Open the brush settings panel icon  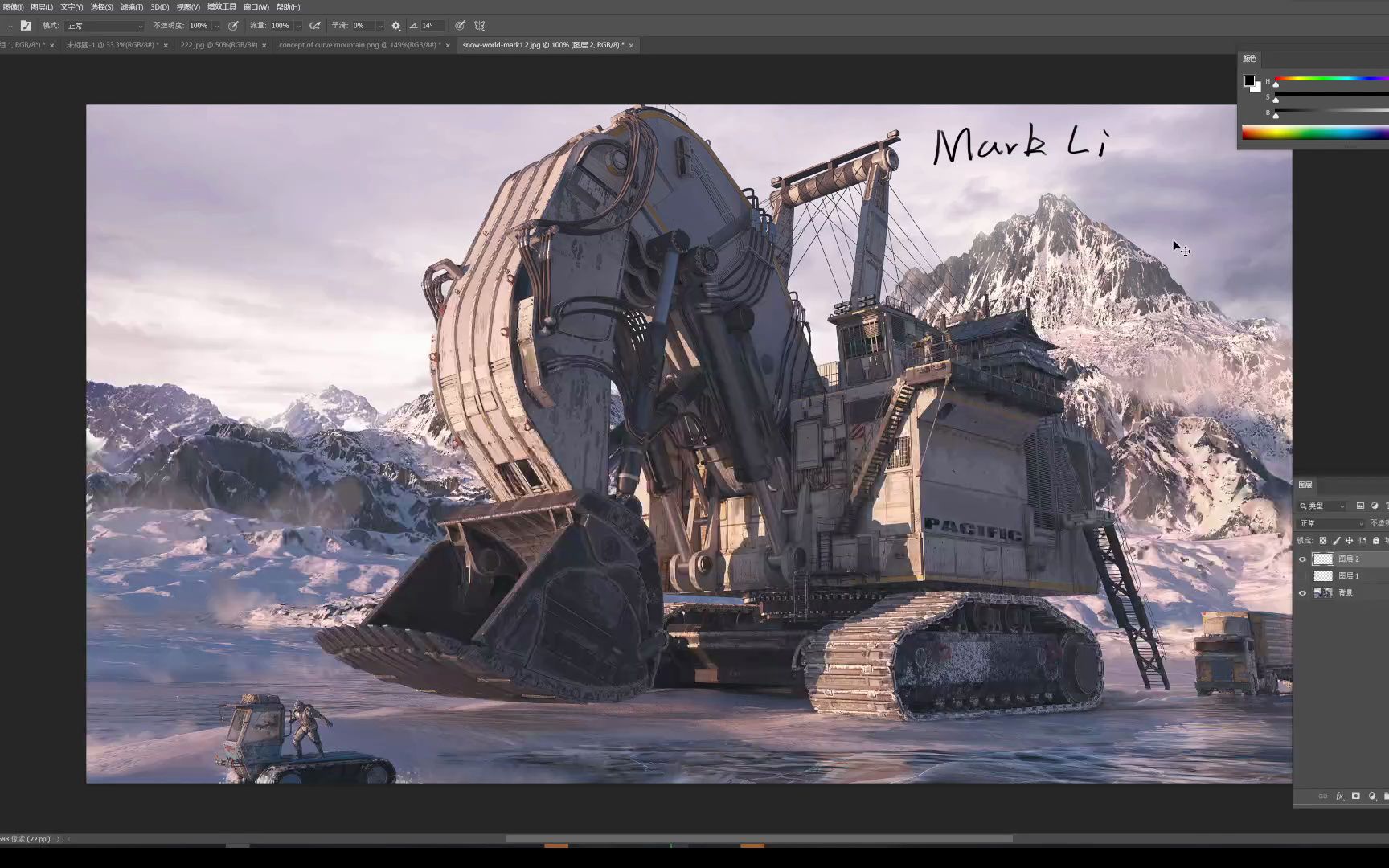point(26,26)
